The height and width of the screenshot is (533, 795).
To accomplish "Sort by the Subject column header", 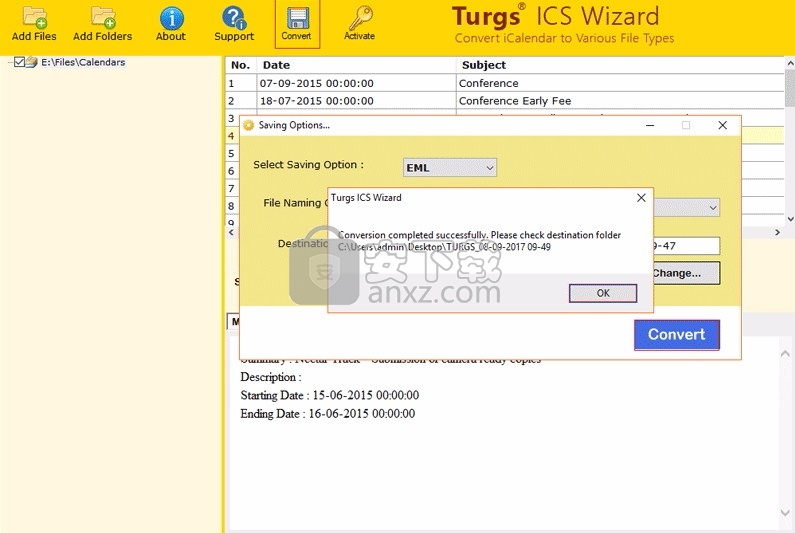I will point(621,65).
